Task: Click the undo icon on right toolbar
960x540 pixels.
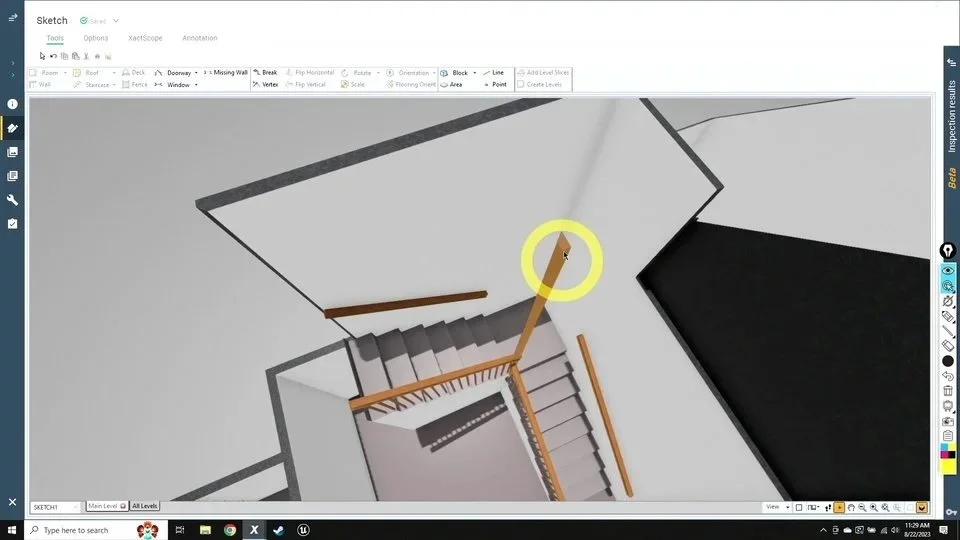Action: (948, 376)
